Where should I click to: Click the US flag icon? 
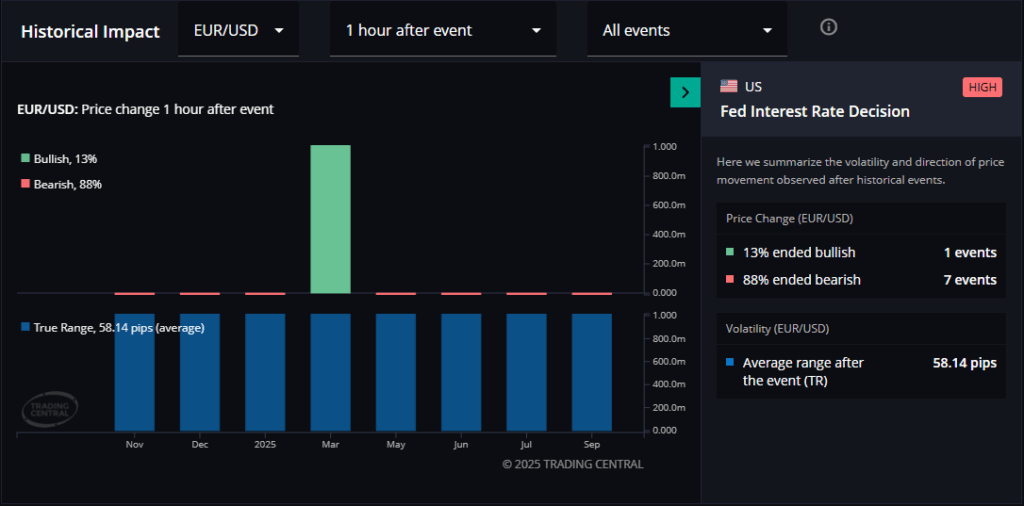(729, 87)
